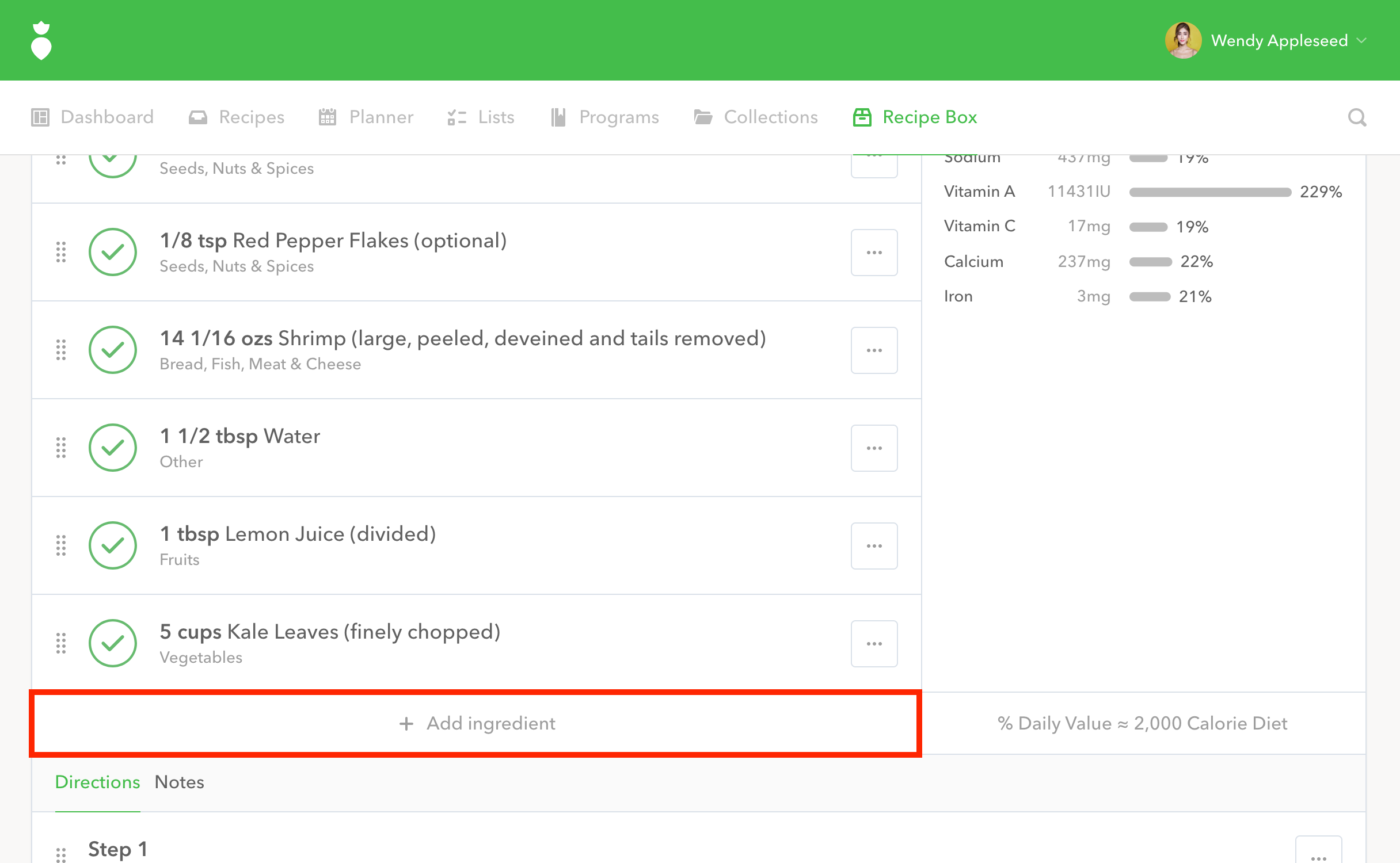Switch to the Notes tab

point(179,782)
